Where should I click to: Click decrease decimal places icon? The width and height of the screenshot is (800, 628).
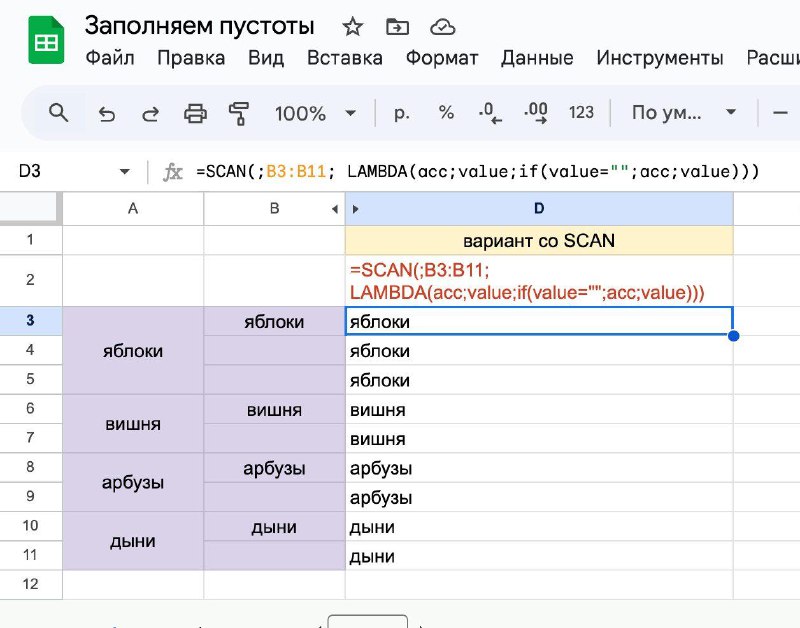coord(490,113)
